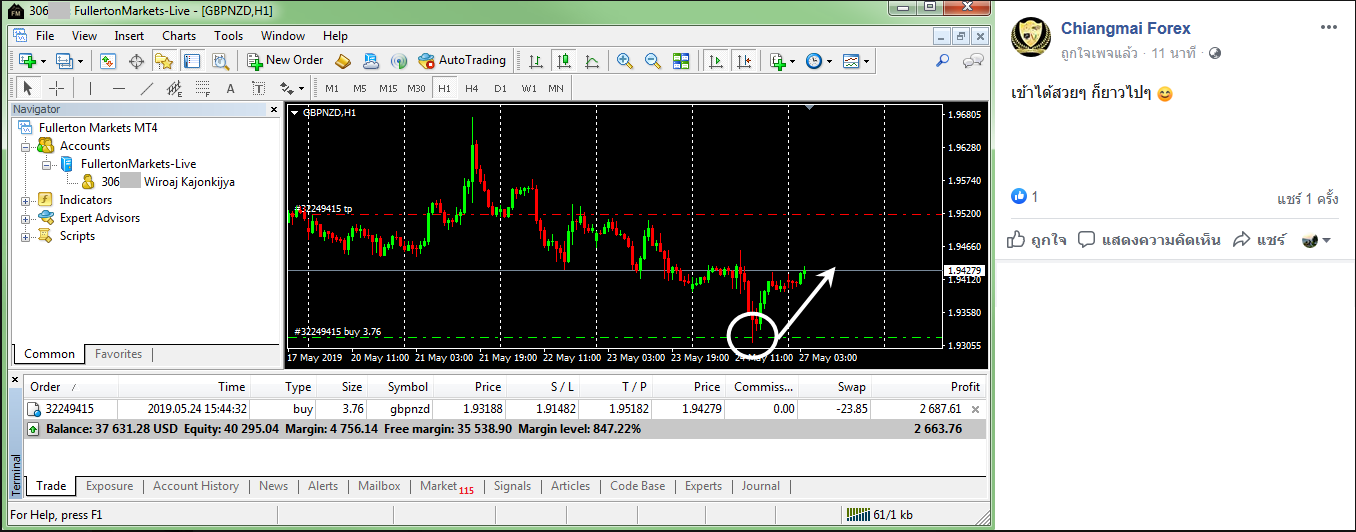The image size is (1356, 532).
Task: Collapse the Accounts tree node
Action: coord(25,146)
